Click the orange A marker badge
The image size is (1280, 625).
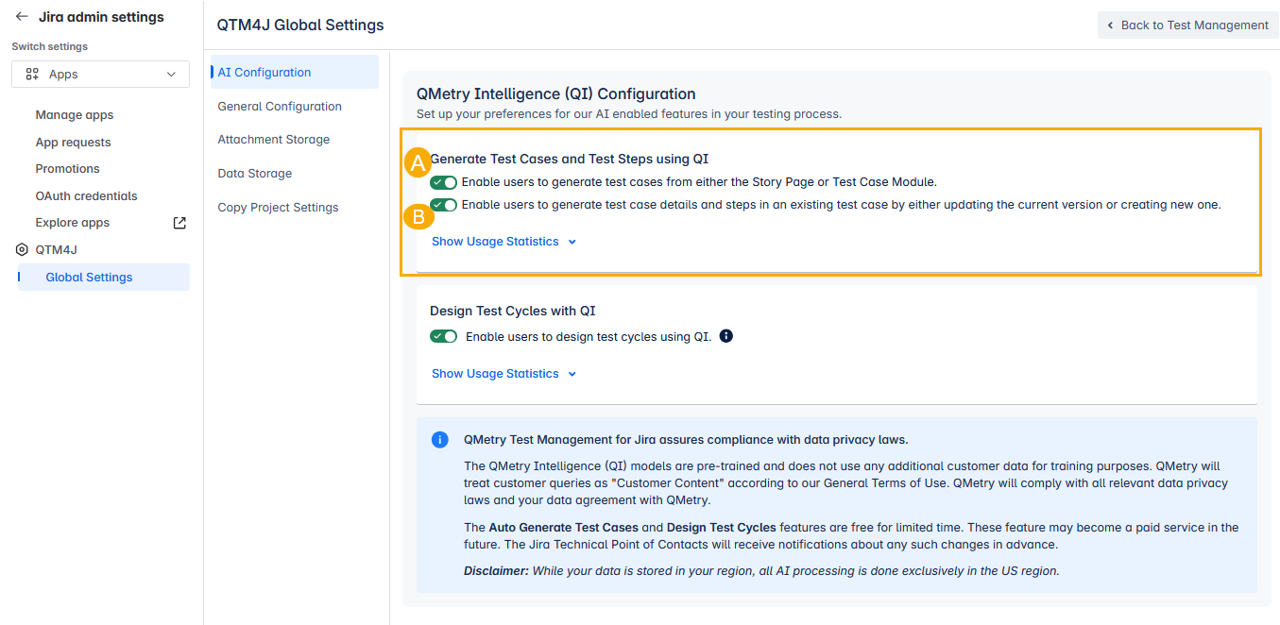pos(417,163)
